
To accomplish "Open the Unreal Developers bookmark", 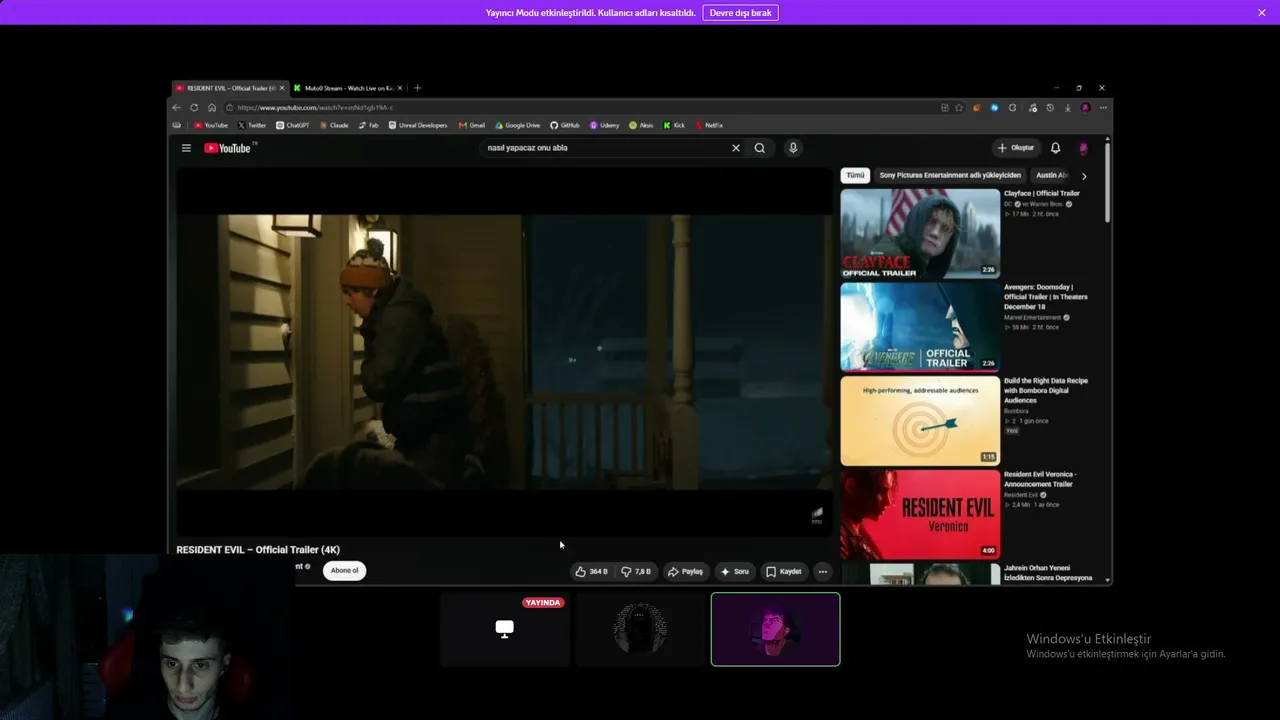I will pos(418,125).
